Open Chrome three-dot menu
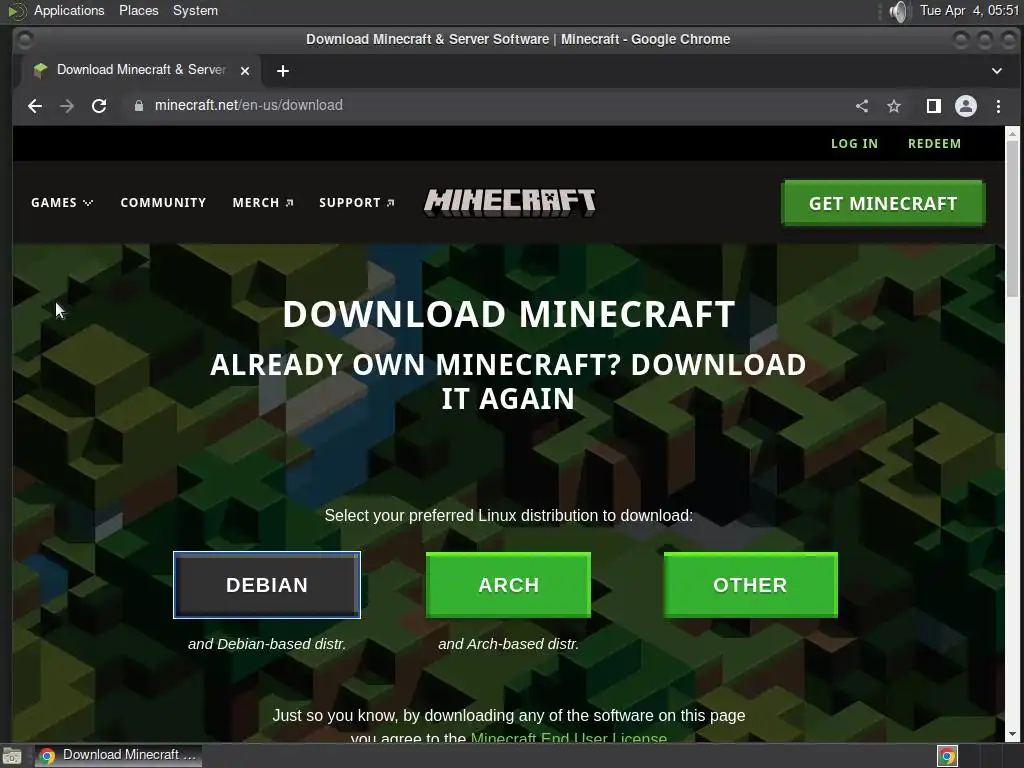Image resolution: width=1024 pixels, height=768 pixels. click(x=998, y=106)
